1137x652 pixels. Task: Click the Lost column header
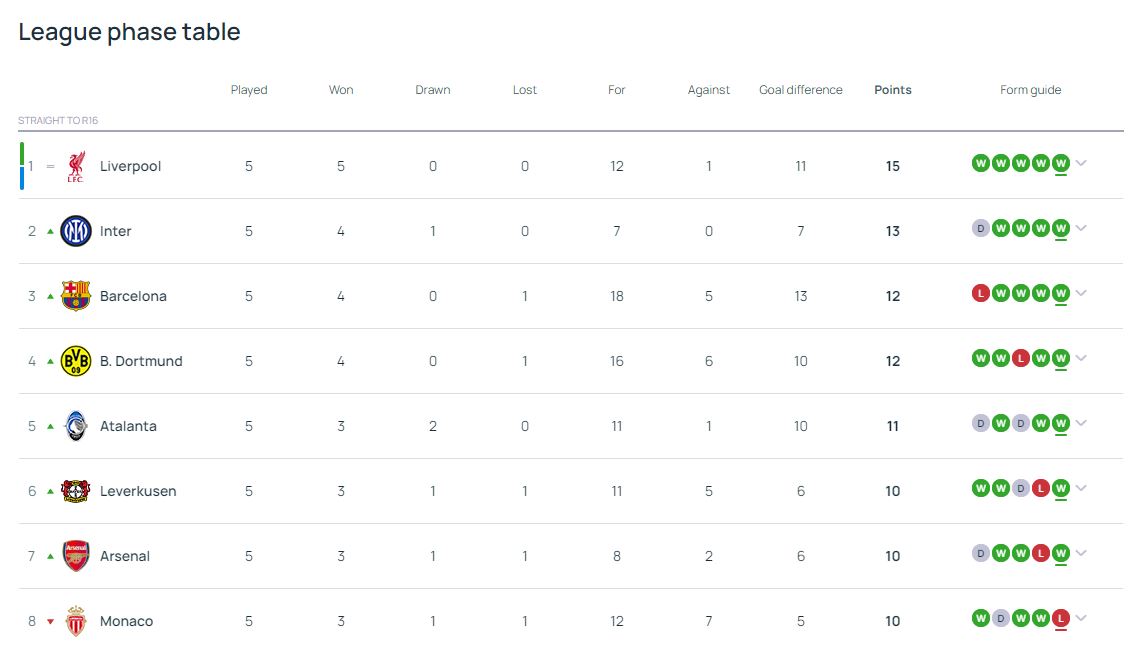click(525, 90)
